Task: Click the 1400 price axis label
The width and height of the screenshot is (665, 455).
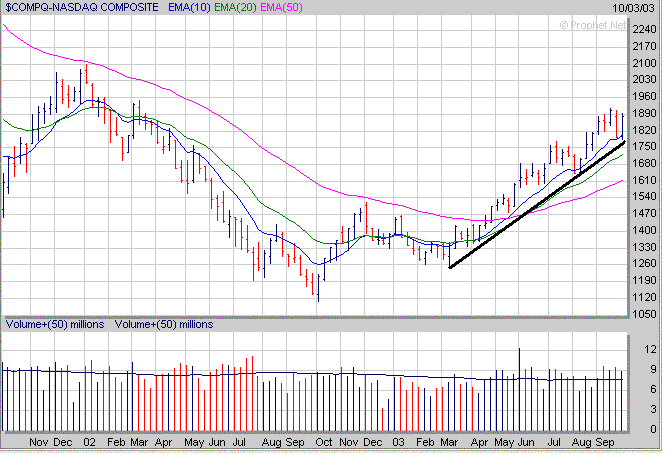Action: point(644,230)
